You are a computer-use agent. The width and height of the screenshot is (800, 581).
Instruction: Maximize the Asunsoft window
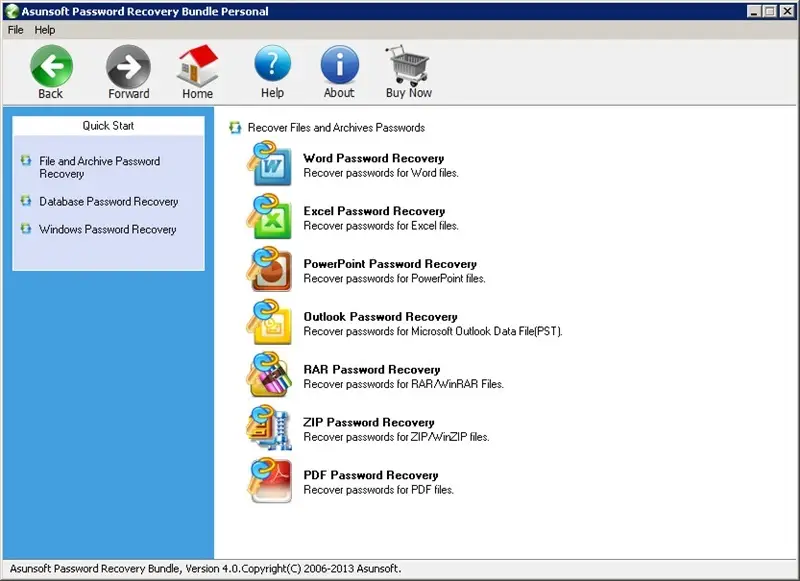(x=770, y=11)
